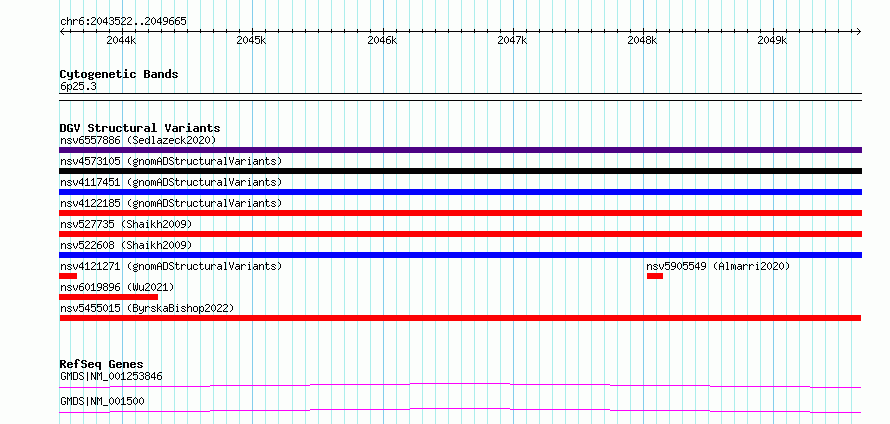Open the nsv4573105 (gnomADStructuralVariants) label
Viewport: 890px width, 424px height.
tap(171, 161)
